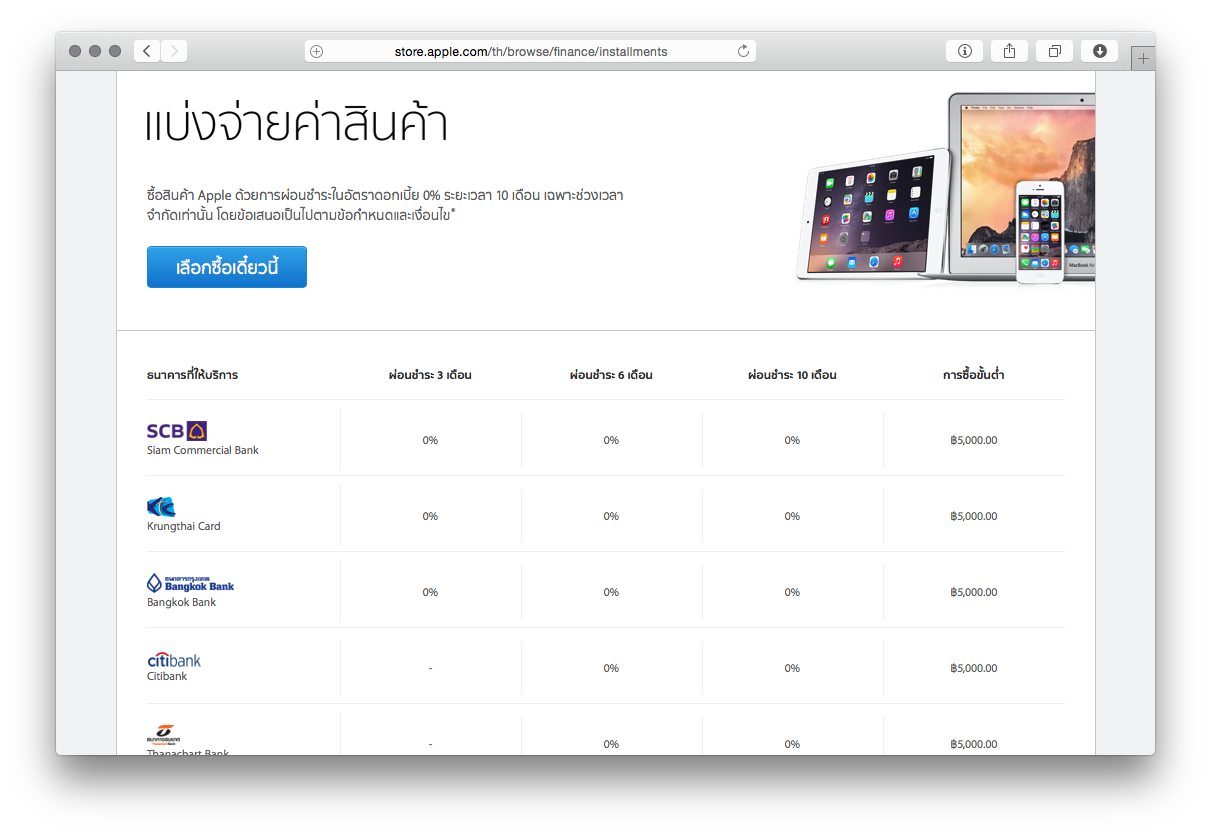Click Citibank's 6-month 0% cell

[x=611, y=668]
